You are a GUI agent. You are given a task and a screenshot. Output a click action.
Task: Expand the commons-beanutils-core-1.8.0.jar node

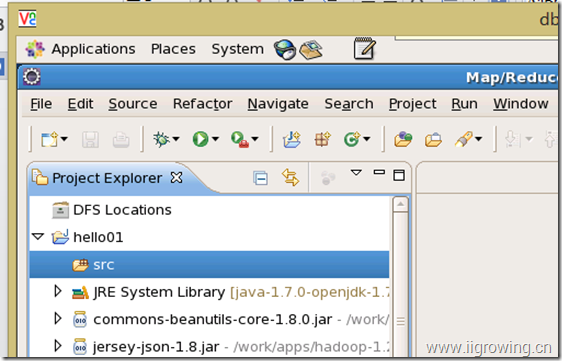(58, 319)
